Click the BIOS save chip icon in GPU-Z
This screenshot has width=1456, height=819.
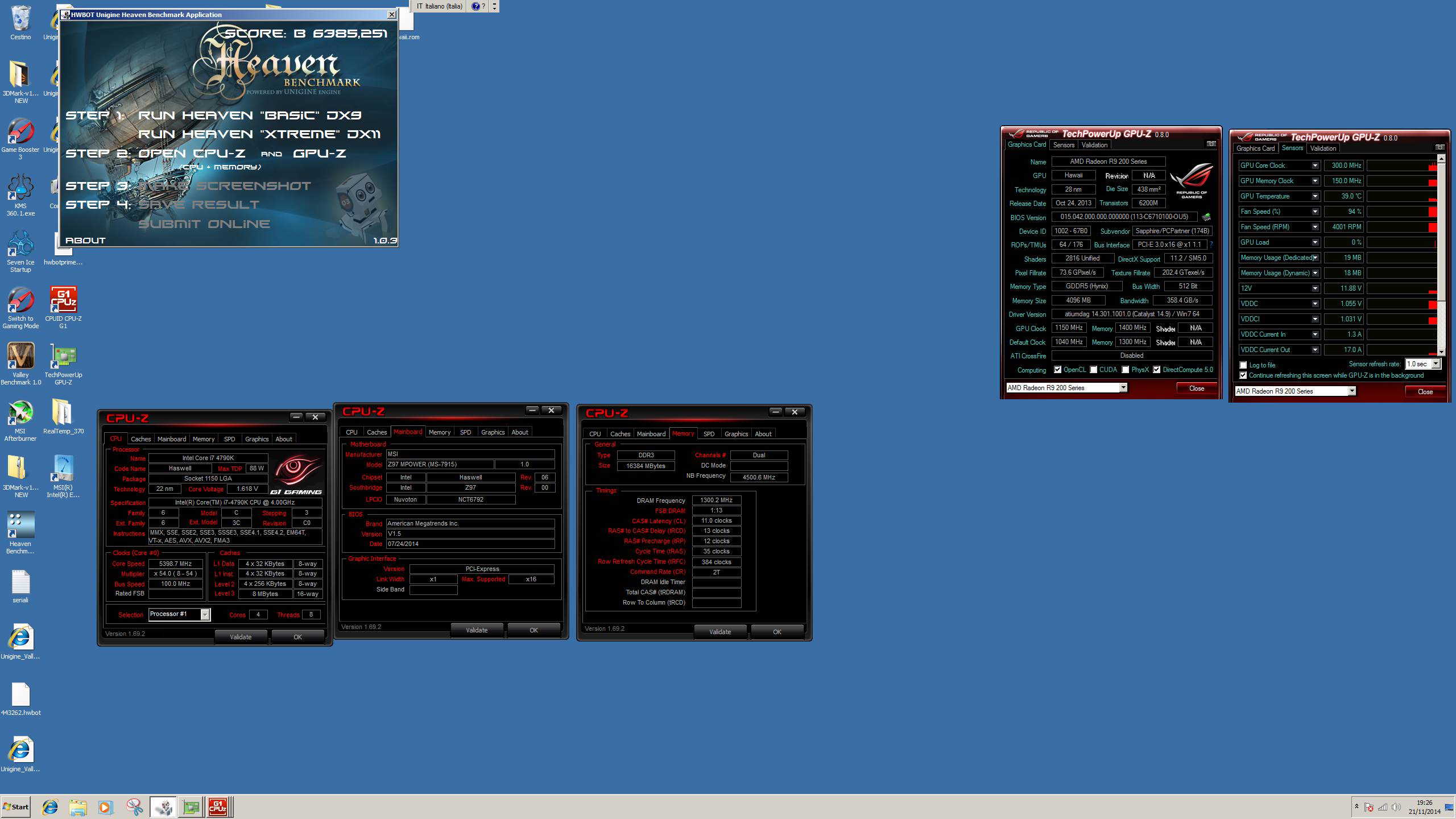(1206, 217)
